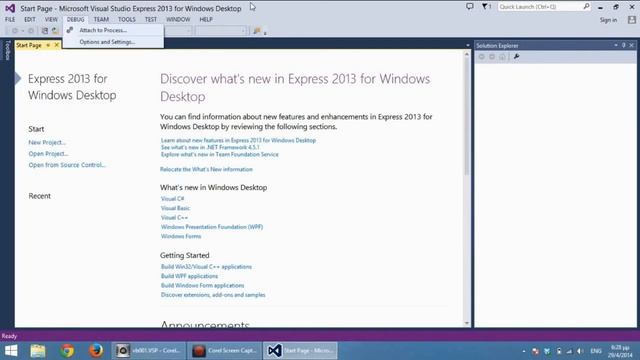Click the Solution Explorer Home icon

pyautogui.click(x=502, y=57)
